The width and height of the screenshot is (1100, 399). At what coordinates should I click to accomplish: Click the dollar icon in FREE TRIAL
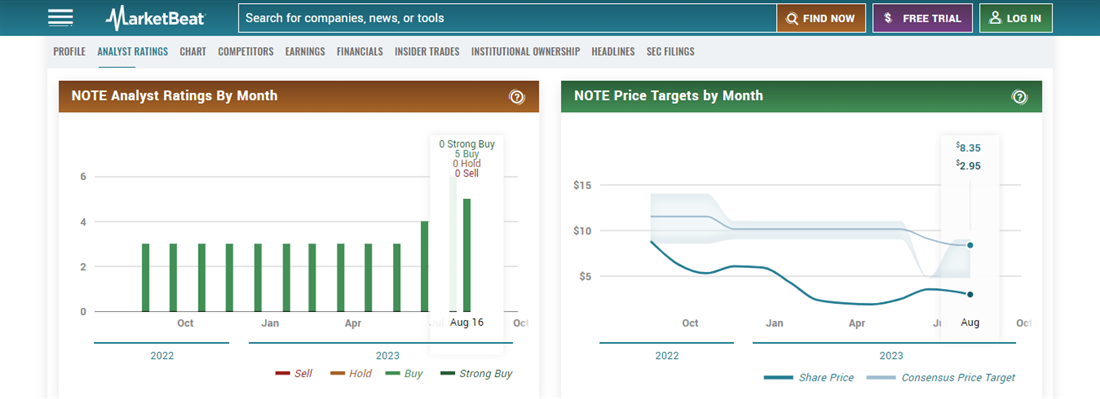[x=888, y=18]
